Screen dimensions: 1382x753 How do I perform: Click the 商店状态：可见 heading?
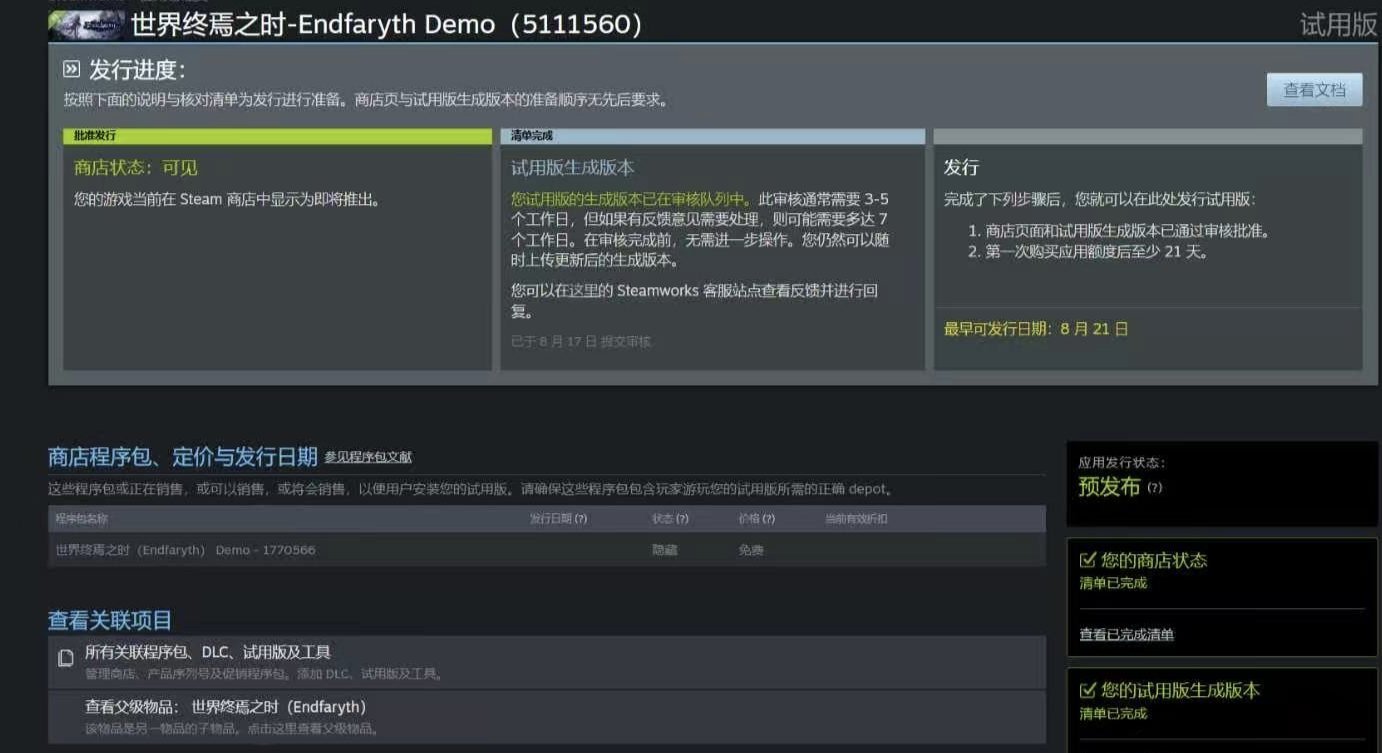(x=136, y=168)
